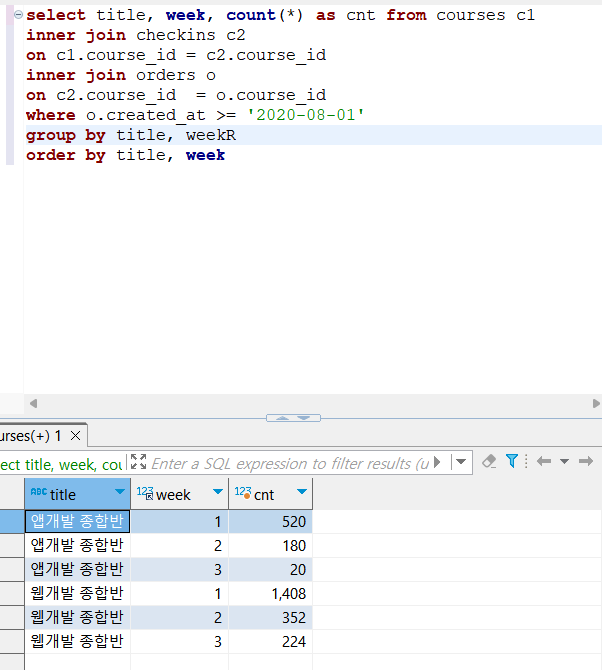Open custom filters funnel icon
The height and width of the screenshot is (670, 602).
click(x=512, y=461)
